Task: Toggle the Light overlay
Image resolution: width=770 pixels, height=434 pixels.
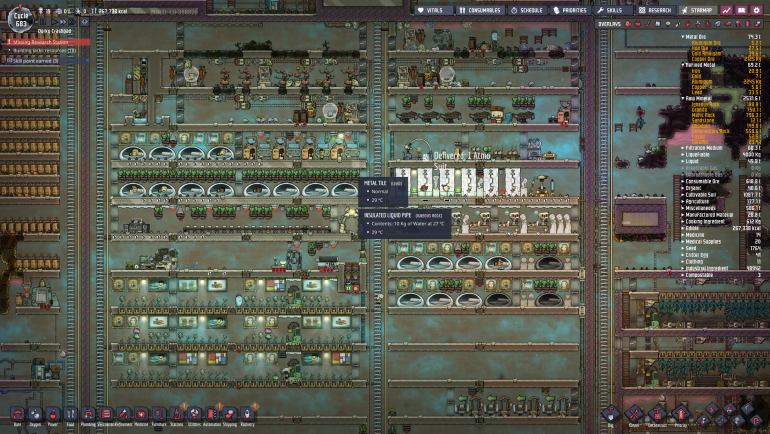Action: (668, 24)
